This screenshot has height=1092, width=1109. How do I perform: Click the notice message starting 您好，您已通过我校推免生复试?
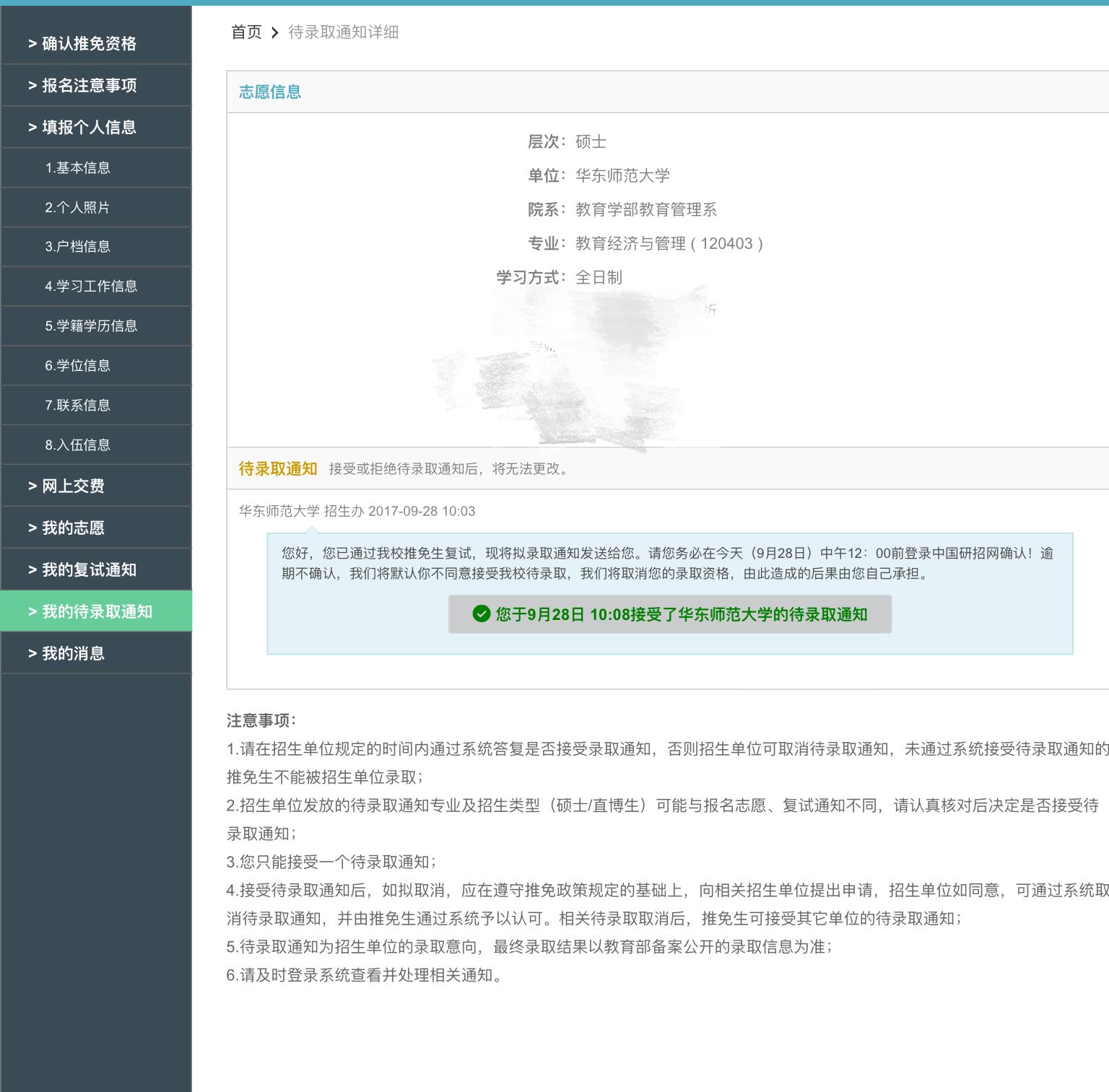[668, 563]
